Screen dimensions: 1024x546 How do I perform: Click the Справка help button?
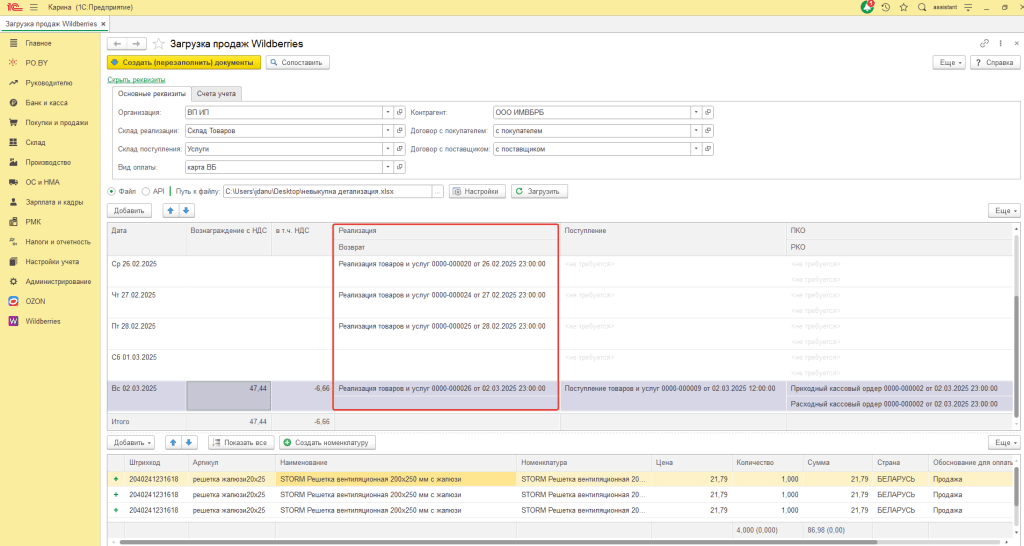click(x=995, y=62)
